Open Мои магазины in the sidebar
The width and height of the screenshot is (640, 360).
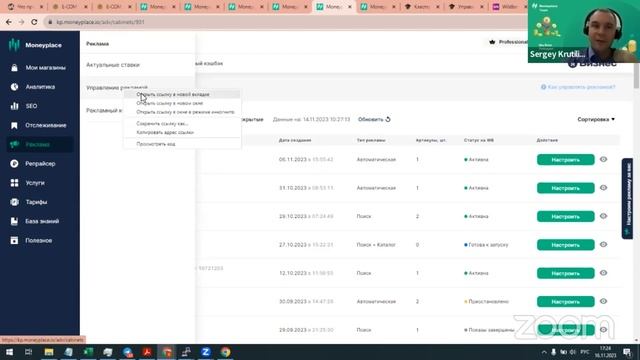(x=40, y=68)
